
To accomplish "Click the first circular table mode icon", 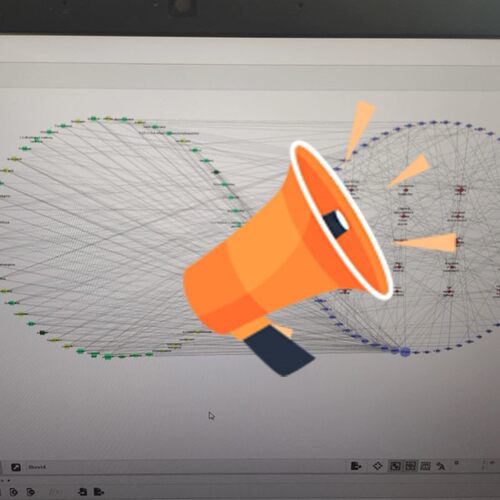I will tap(14, 492).
